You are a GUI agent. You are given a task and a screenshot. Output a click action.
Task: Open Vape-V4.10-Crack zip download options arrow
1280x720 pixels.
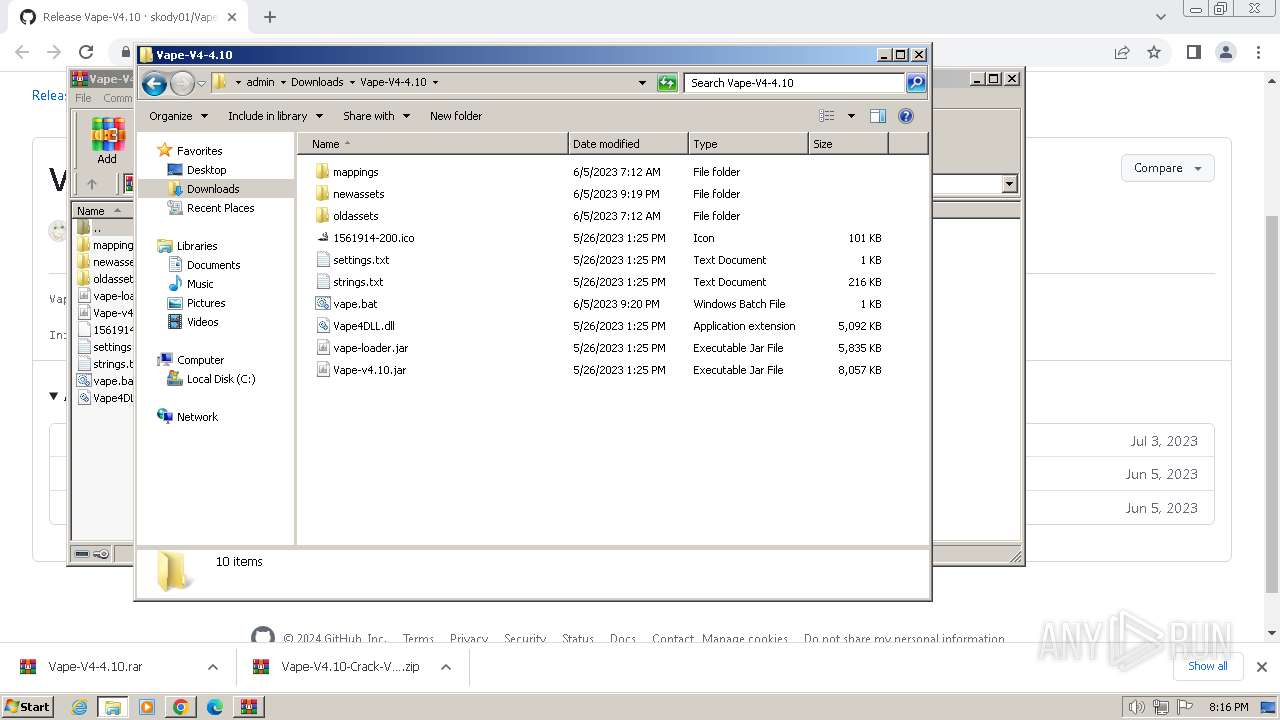point(446,667)
